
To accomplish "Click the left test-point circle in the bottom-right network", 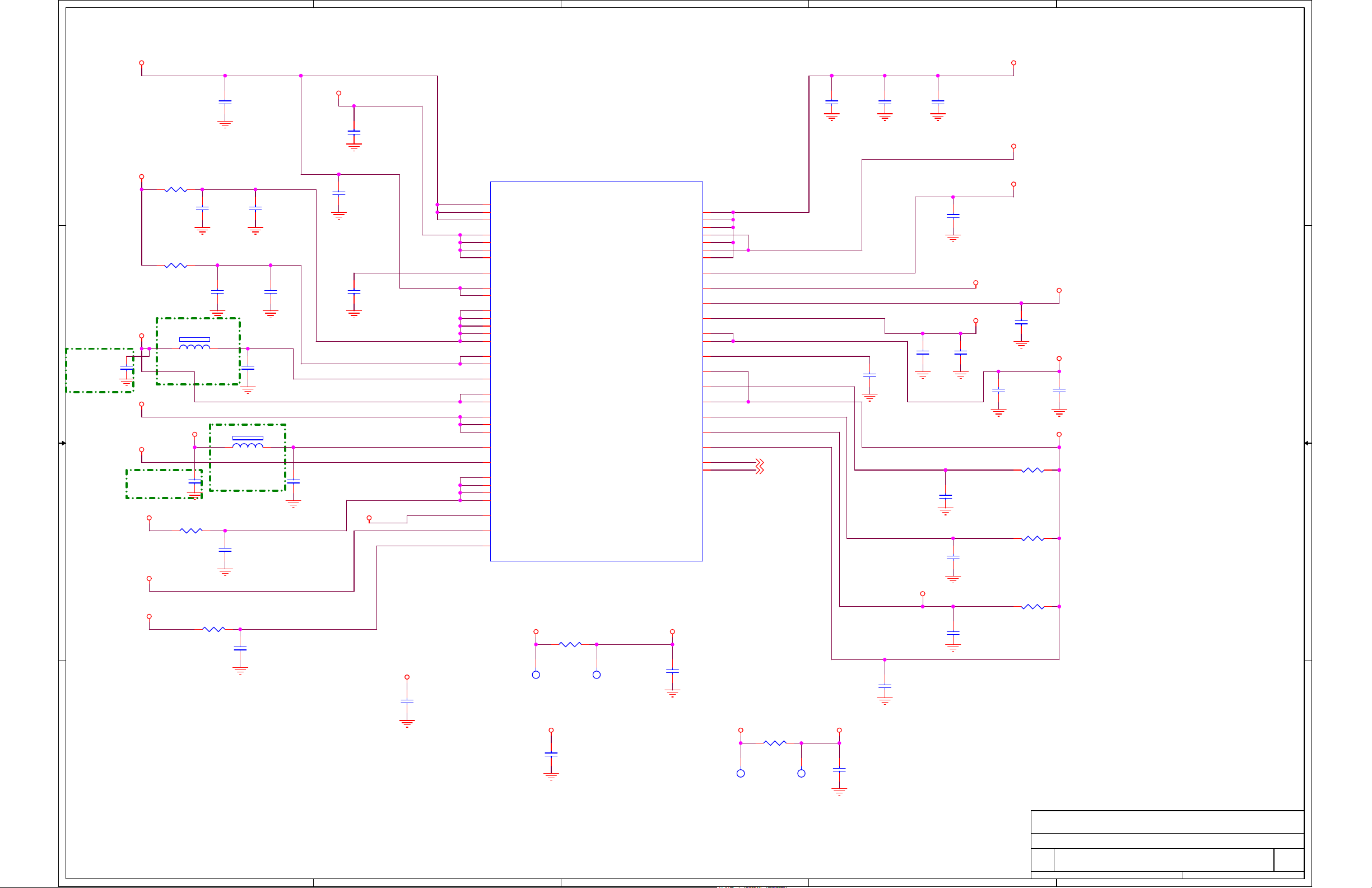I will (x=740, y=773).
